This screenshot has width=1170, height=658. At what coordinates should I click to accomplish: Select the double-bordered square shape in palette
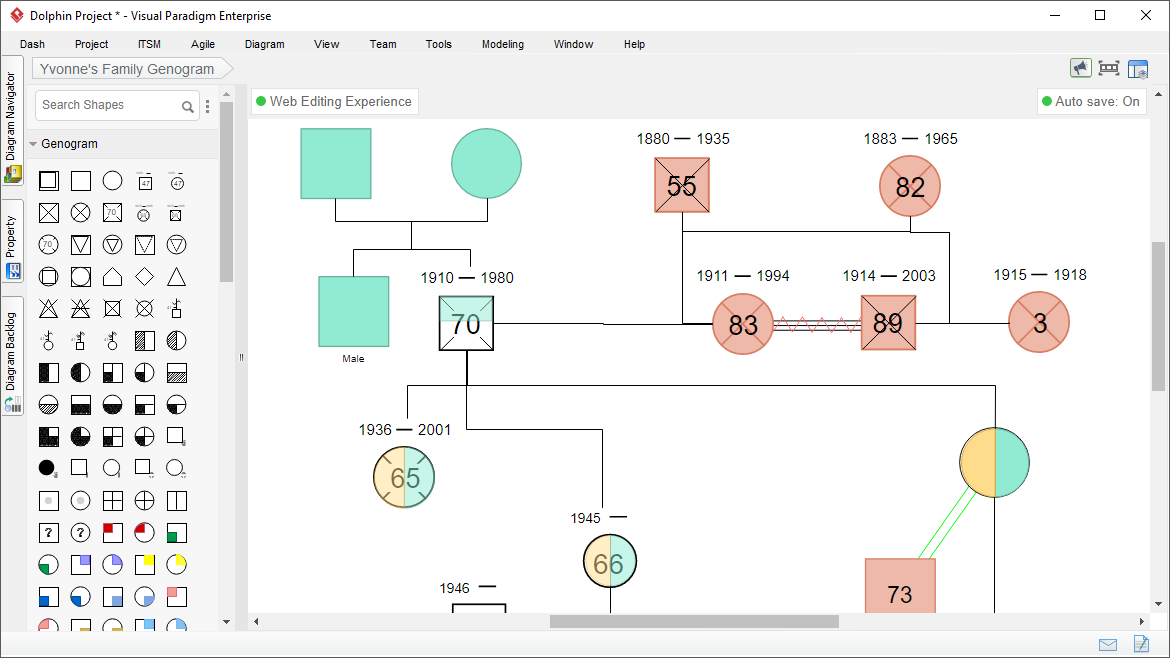pos(49,181)
